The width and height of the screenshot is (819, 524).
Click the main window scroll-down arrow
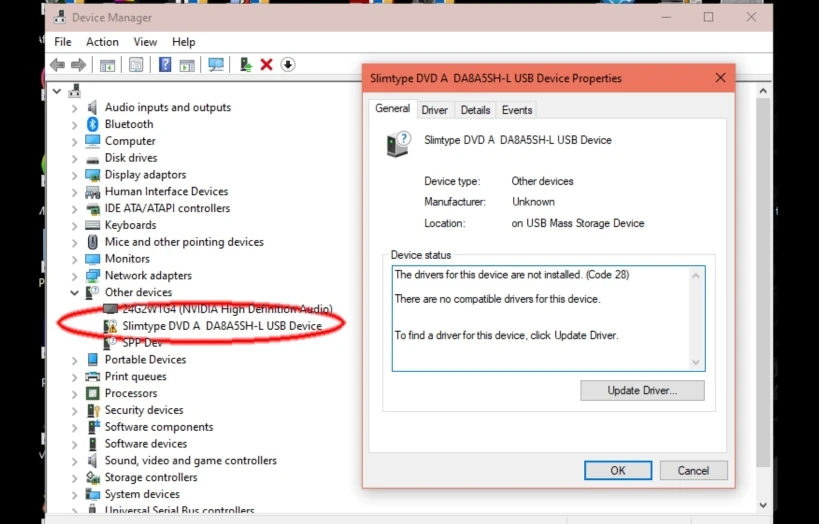click(763, 505)
